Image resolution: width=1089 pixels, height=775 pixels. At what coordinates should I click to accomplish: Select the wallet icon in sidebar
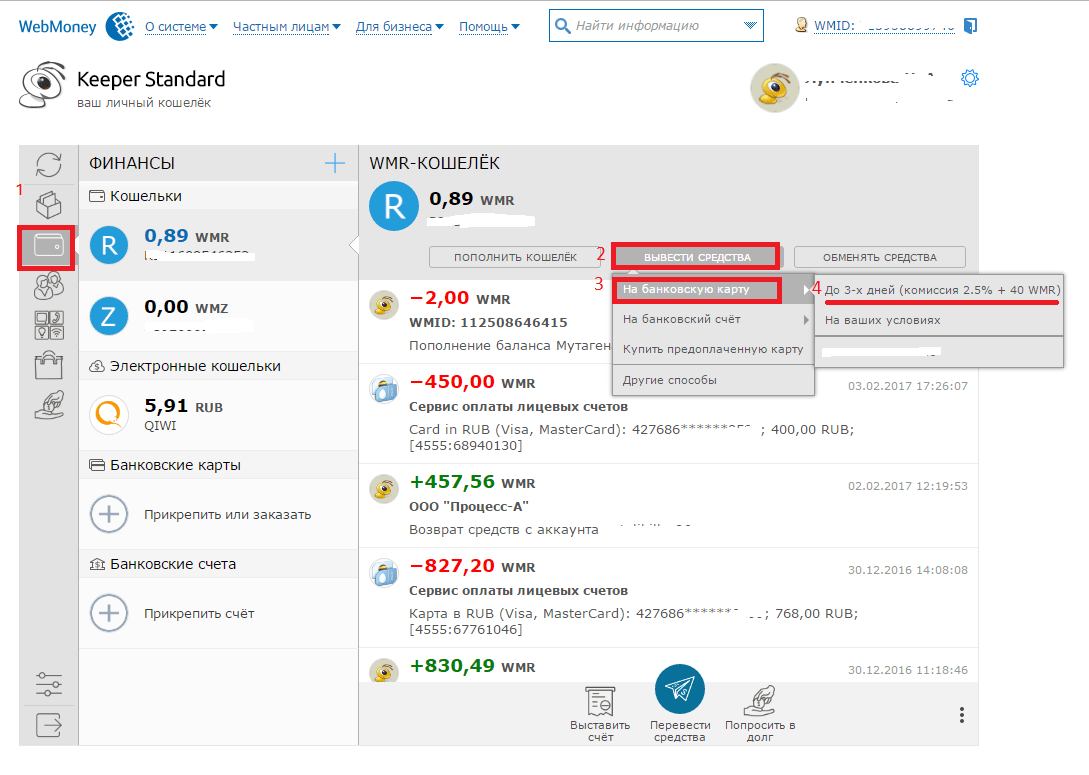(x=49, y=246)
